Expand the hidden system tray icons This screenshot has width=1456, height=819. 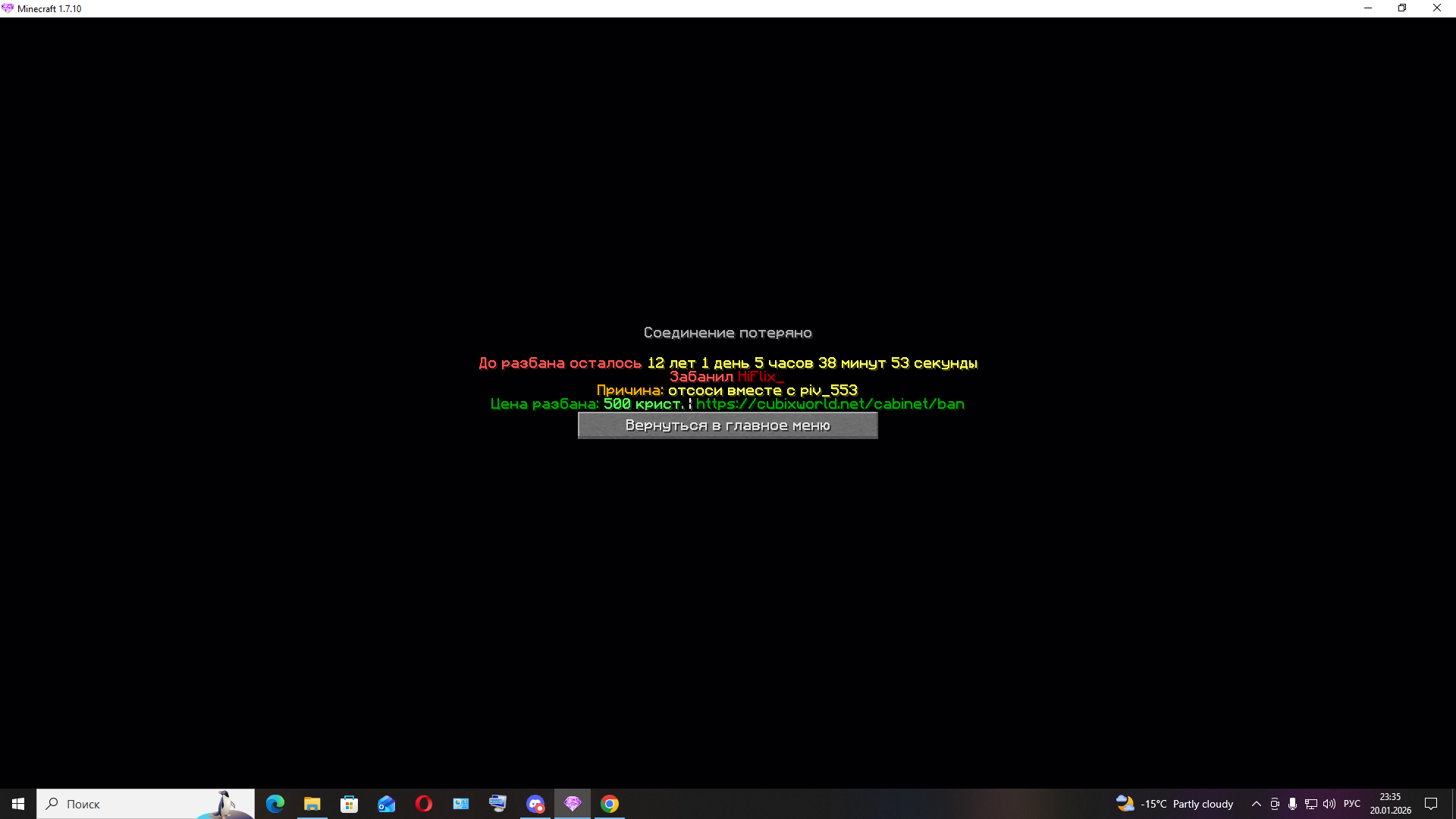coord(1256,804)
